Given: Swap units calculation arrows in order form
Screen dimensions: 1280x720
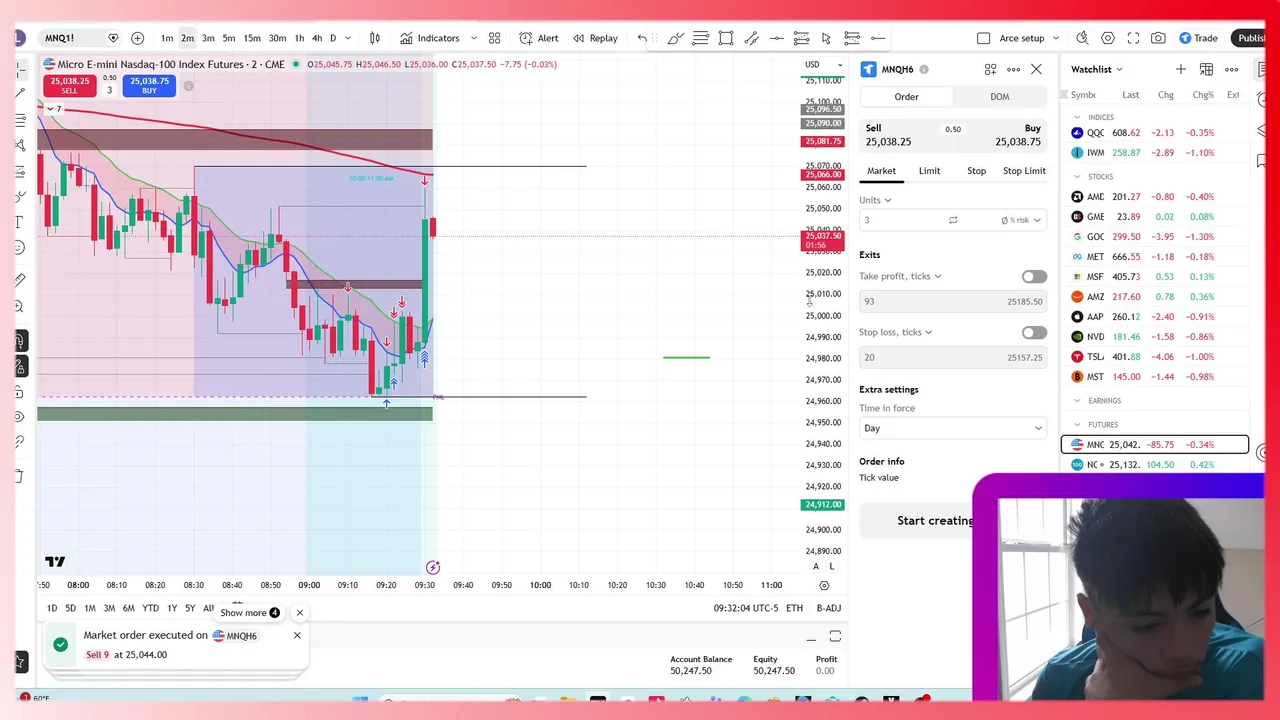Looking at the screenshot, I should coord(953,220).
